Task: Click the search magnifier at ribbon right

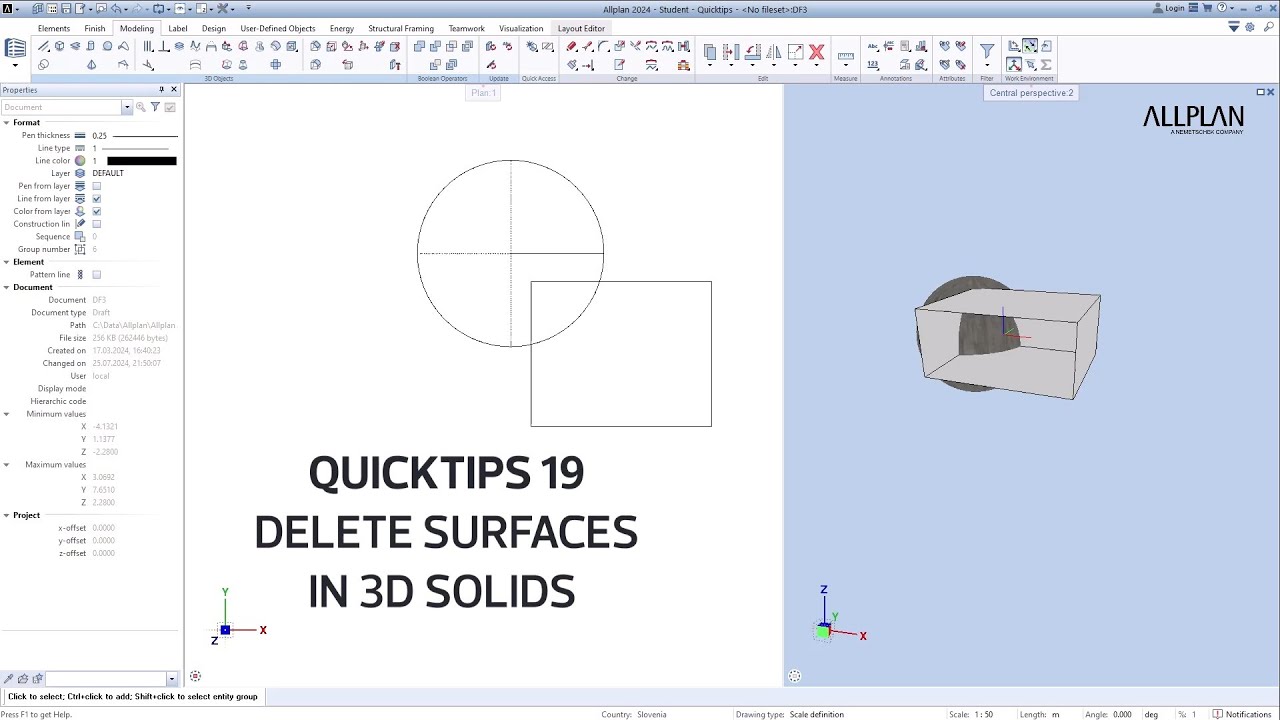Action: pos(1269,27)
